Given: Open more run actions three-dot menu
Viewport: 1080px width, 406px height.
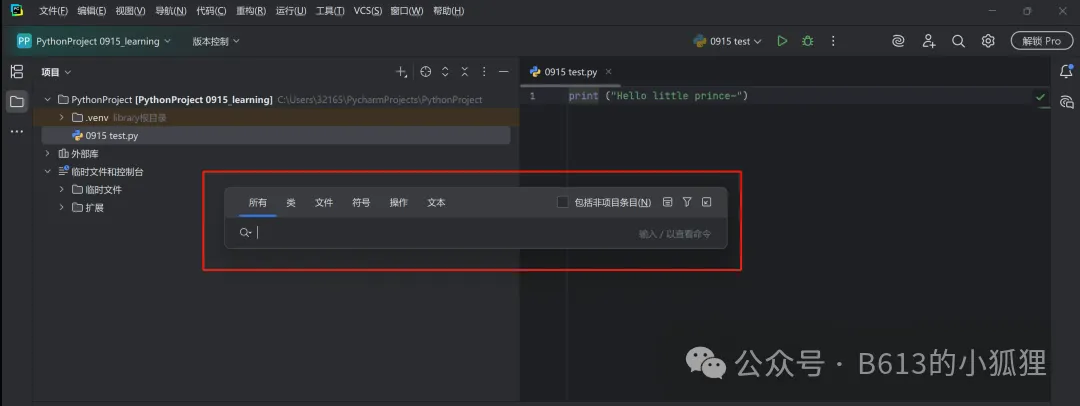Looking at the screenshot, I should pos(833,41).
